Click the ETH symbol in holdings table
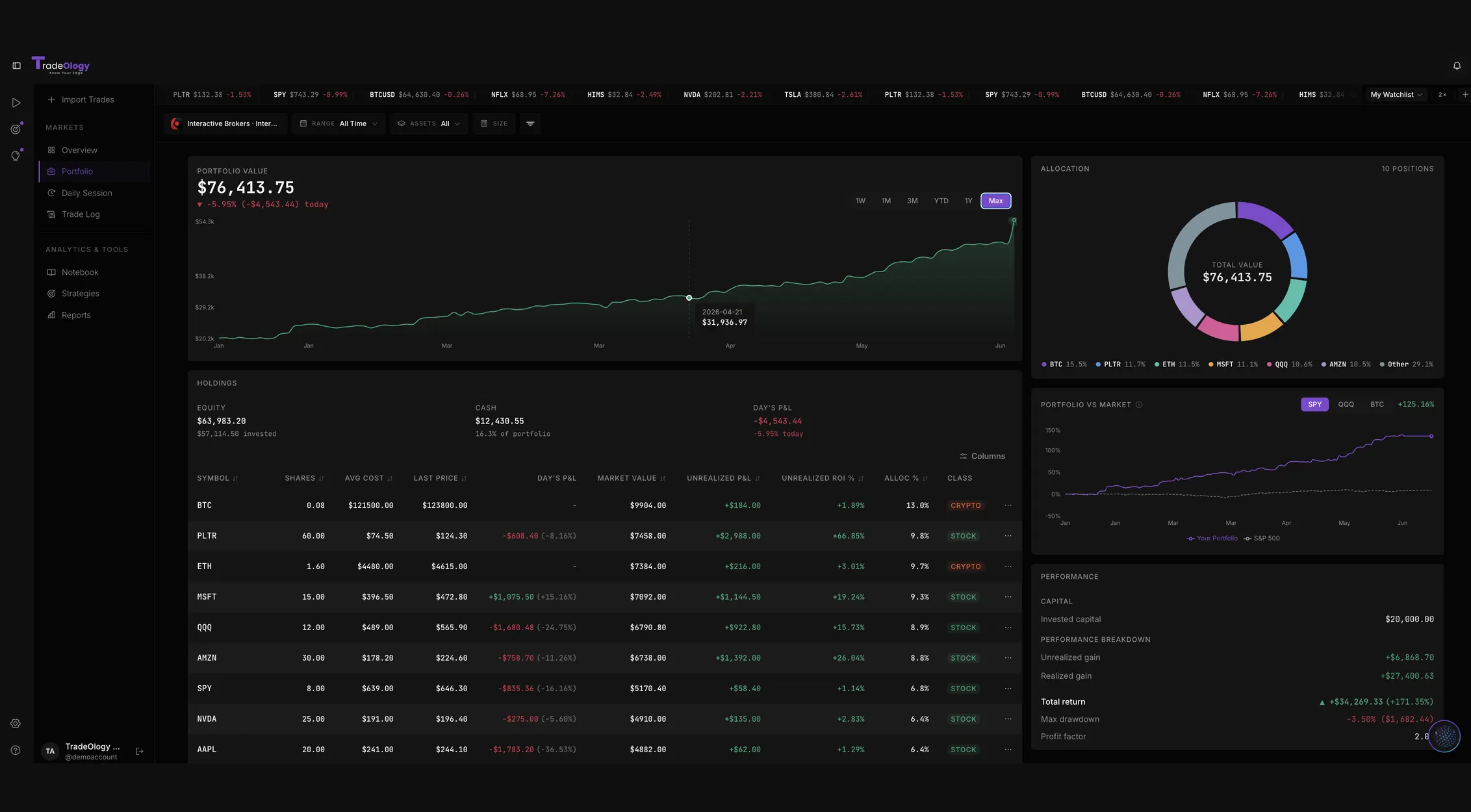1471x812 pixels. [x=204, y=566]
